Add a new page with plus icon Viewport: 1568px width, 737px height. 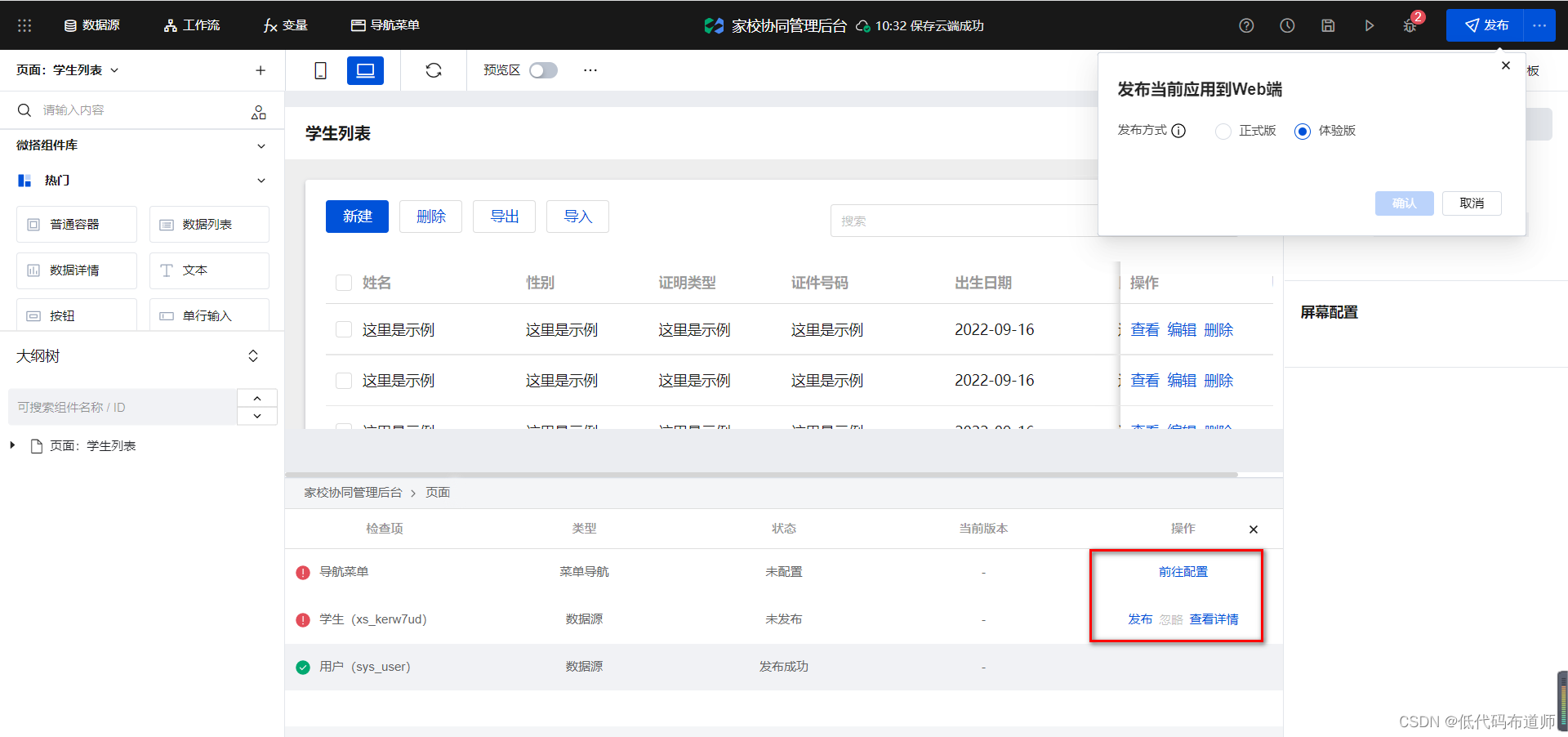261,70
